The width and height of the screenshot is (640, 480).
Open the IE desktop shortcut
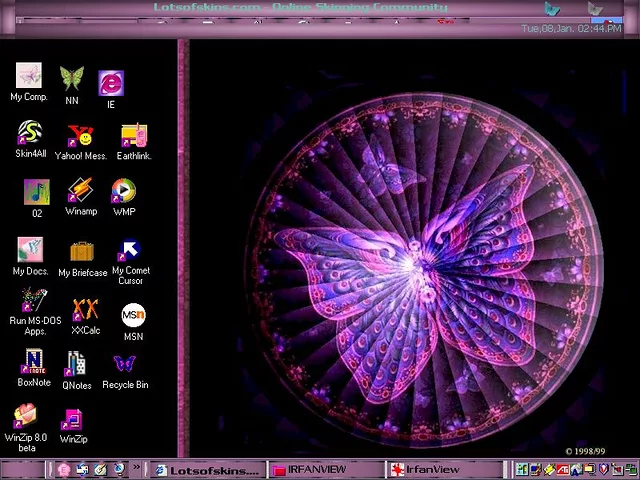click(x=111, y=84)
